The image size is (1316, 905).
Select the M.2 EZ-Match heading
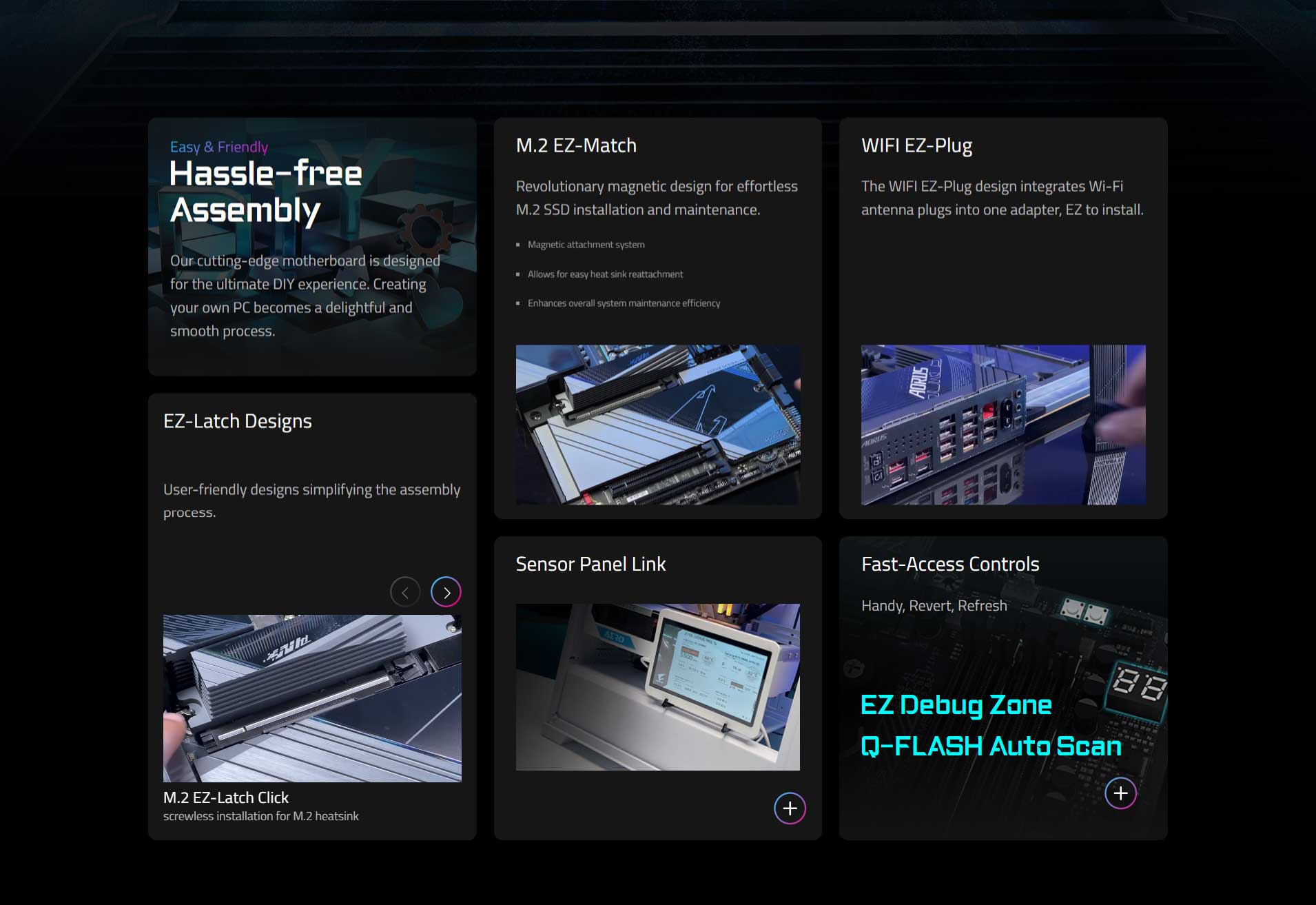click(576, 145)
